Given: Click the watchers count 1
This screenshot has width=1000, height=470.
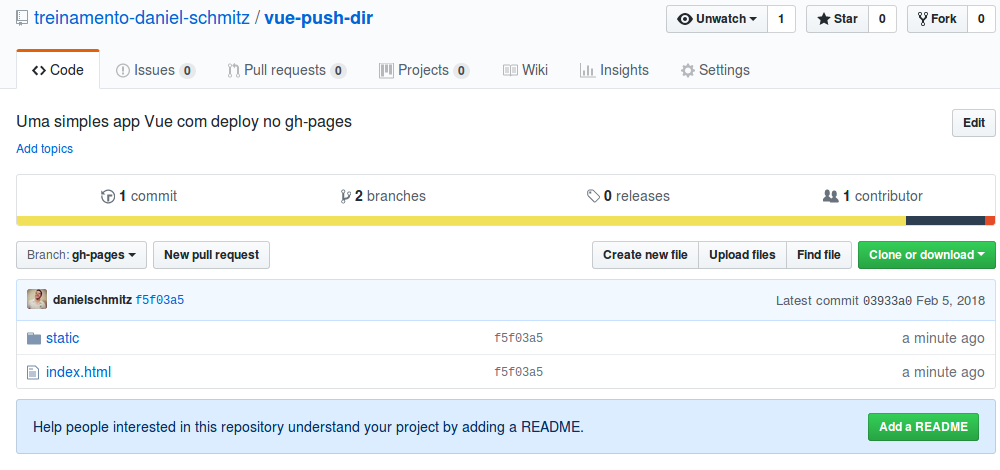Looking at the screenshot, I should tap(781, 19).
